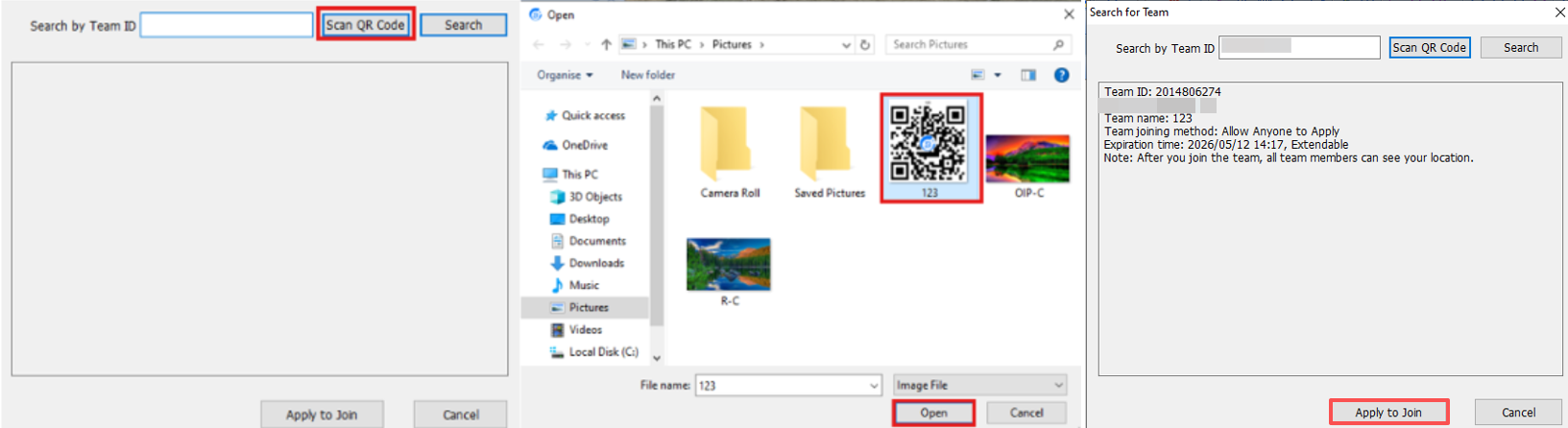The height and width of the screenshot is (428, 1568).
Task: Go up one folder level
Action: (x=606, y=44)
